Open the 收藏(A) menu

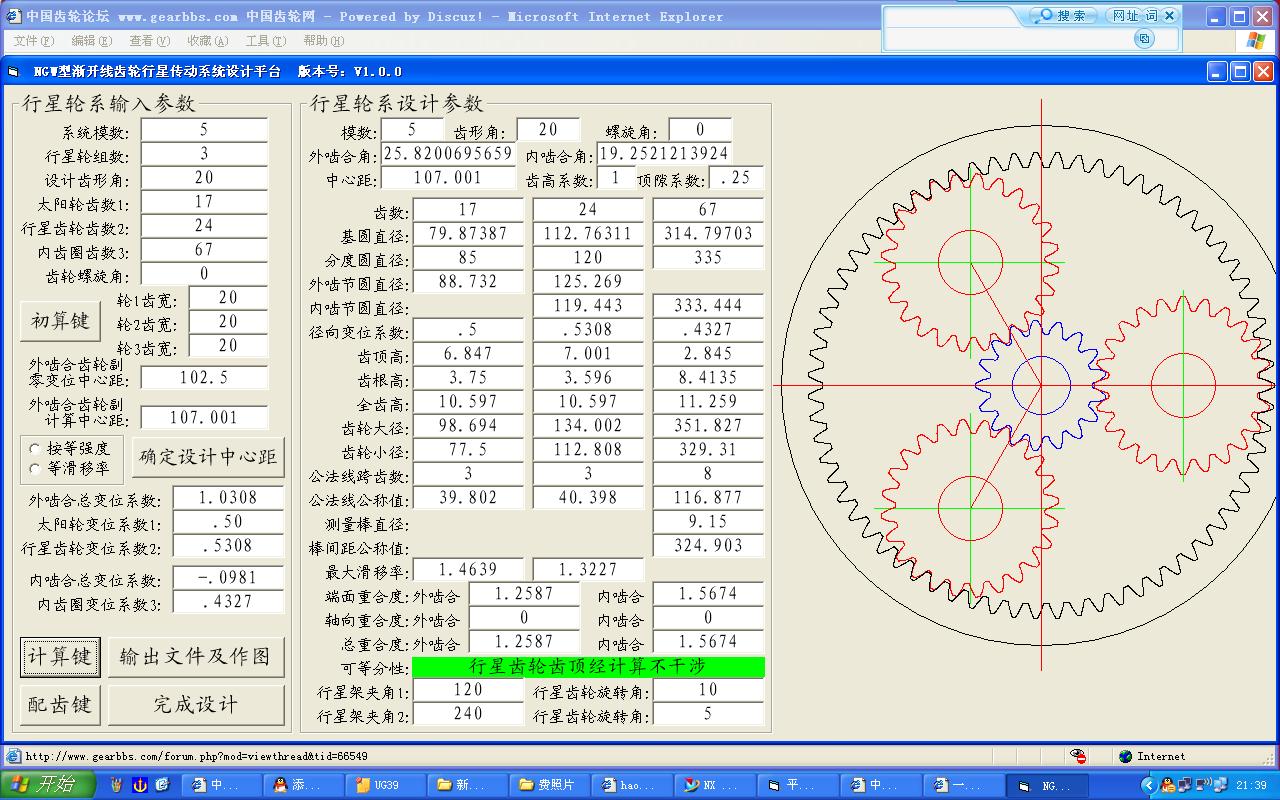tap(207, 40)
